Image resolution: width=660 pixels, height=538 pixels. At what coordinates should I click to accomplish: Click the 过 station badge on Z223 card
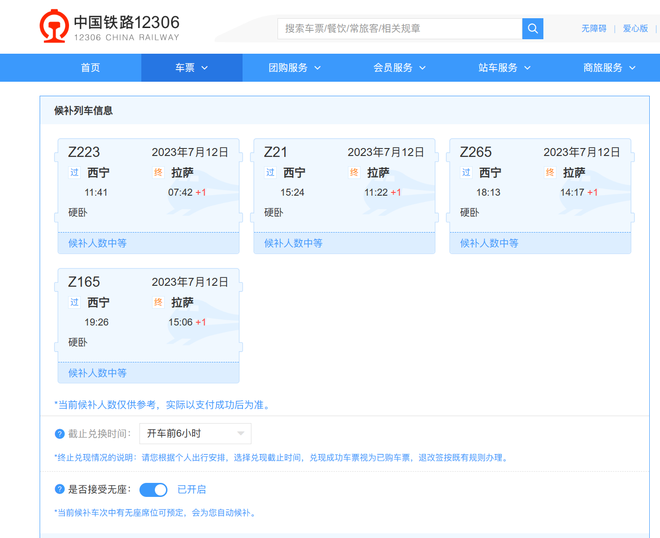74,173
